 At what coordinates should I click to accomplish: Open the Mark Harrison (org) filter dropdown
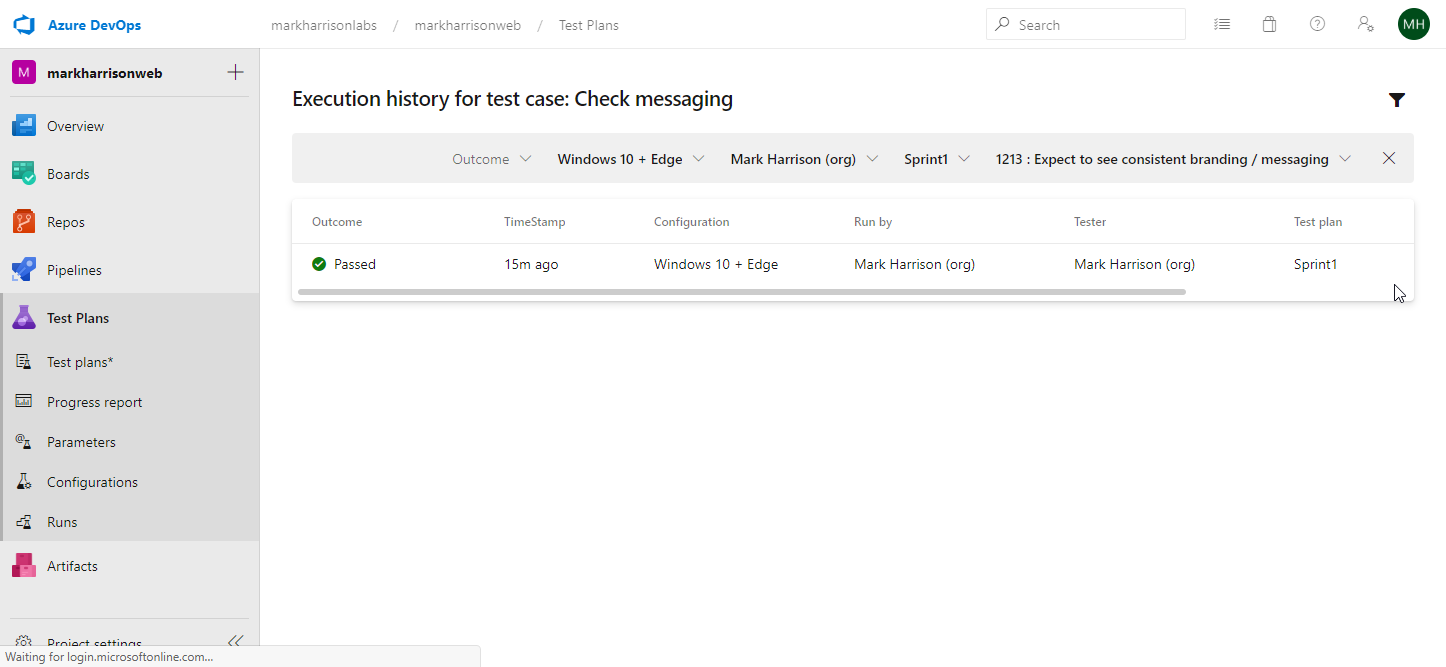point(804,159)
